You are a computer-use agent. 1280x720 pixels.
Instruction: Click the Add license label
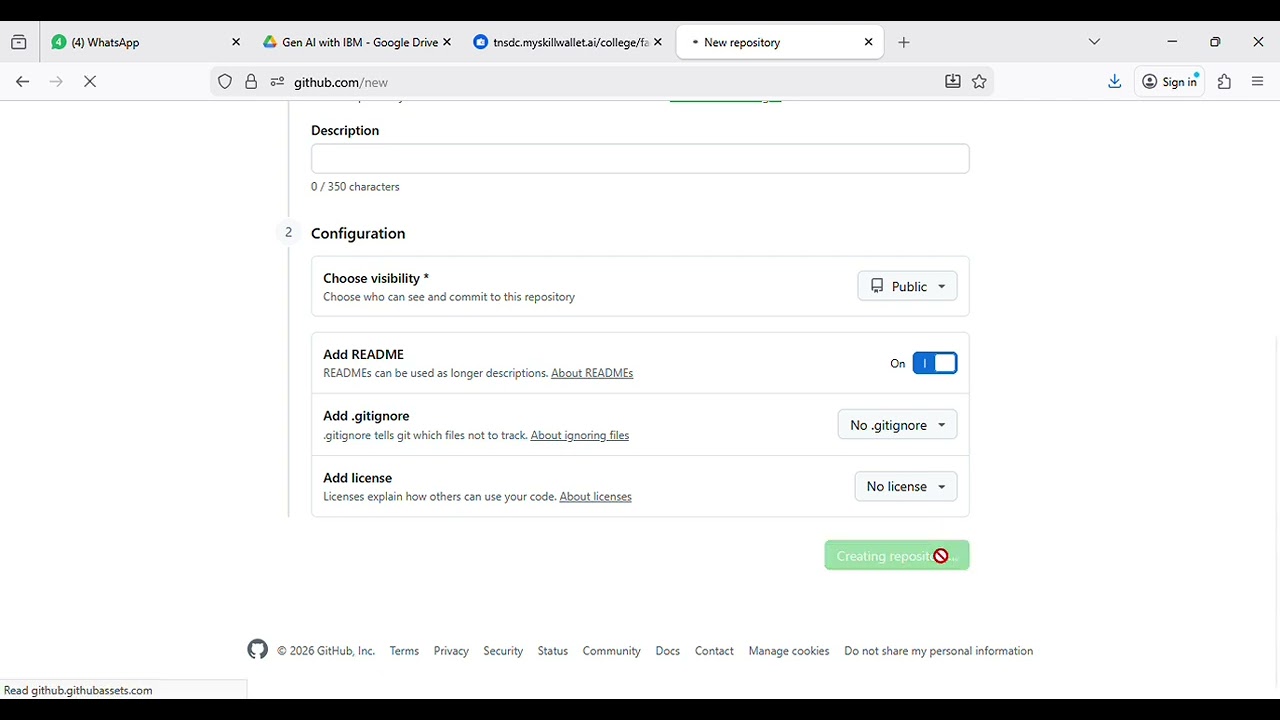(x=357, y=478)
